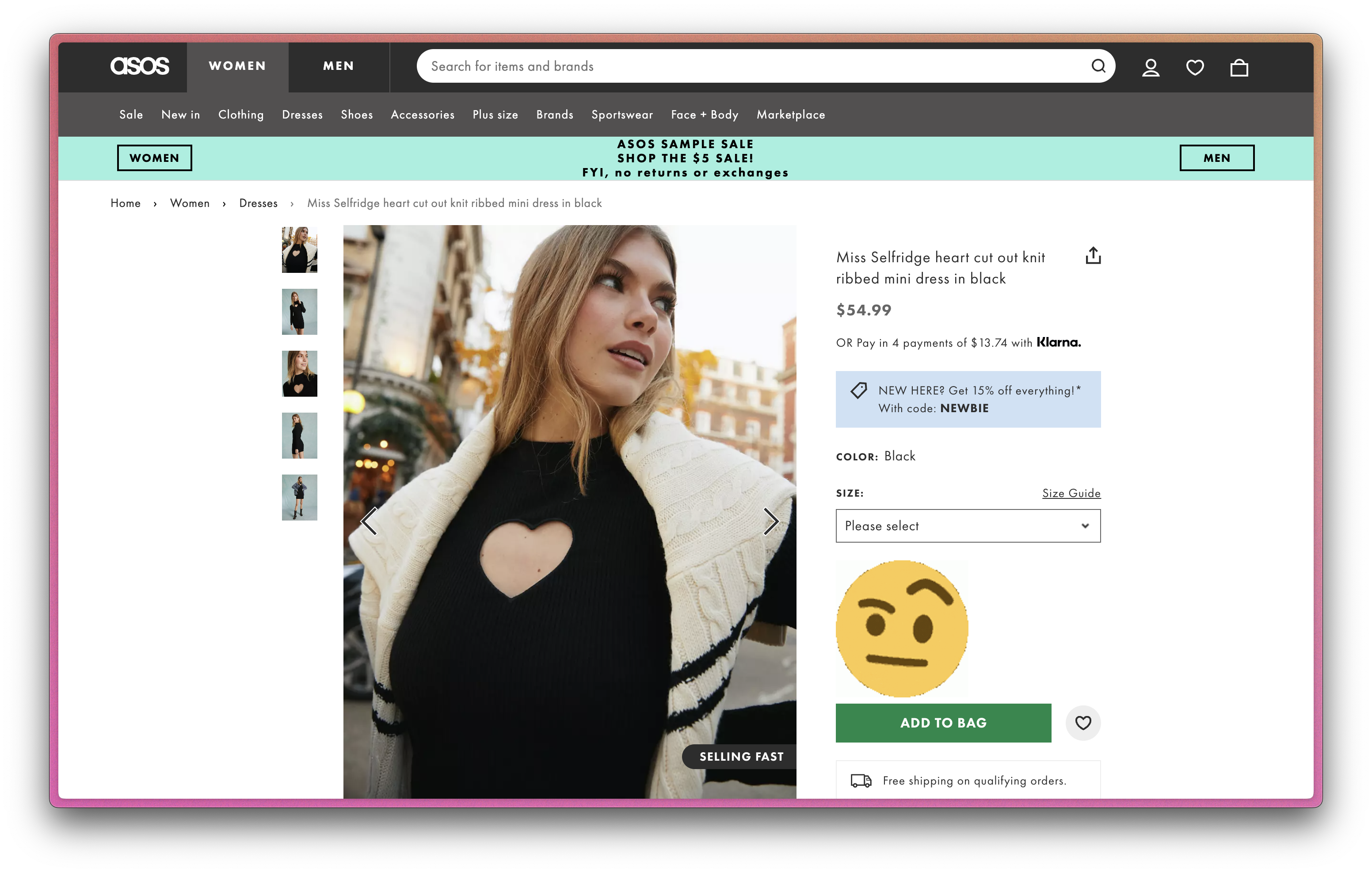Click the Add to Bag button
The image size is (1372, 873).
943,723
